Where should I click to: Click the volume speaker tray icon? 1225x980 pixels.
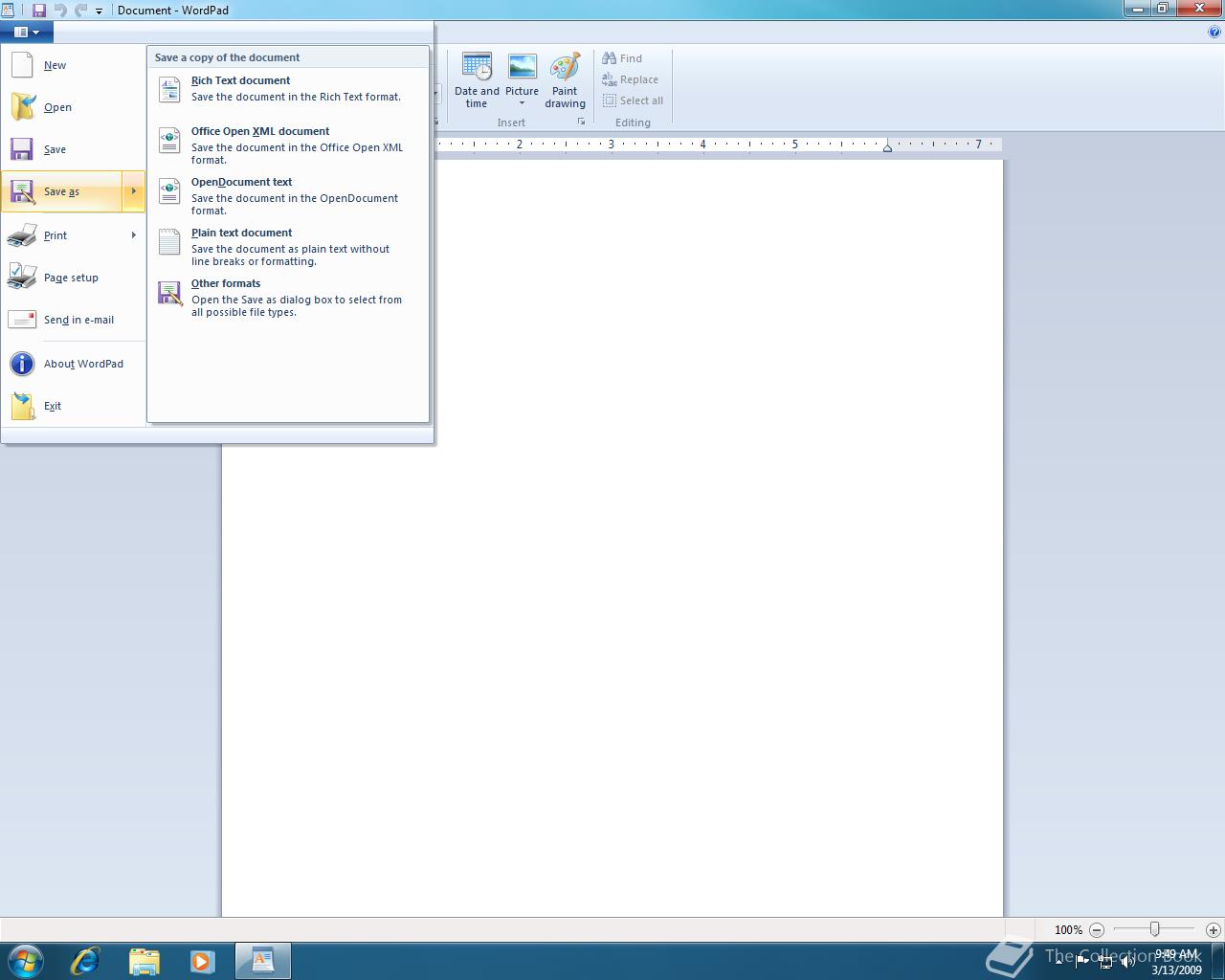[x=1128, y=961]
